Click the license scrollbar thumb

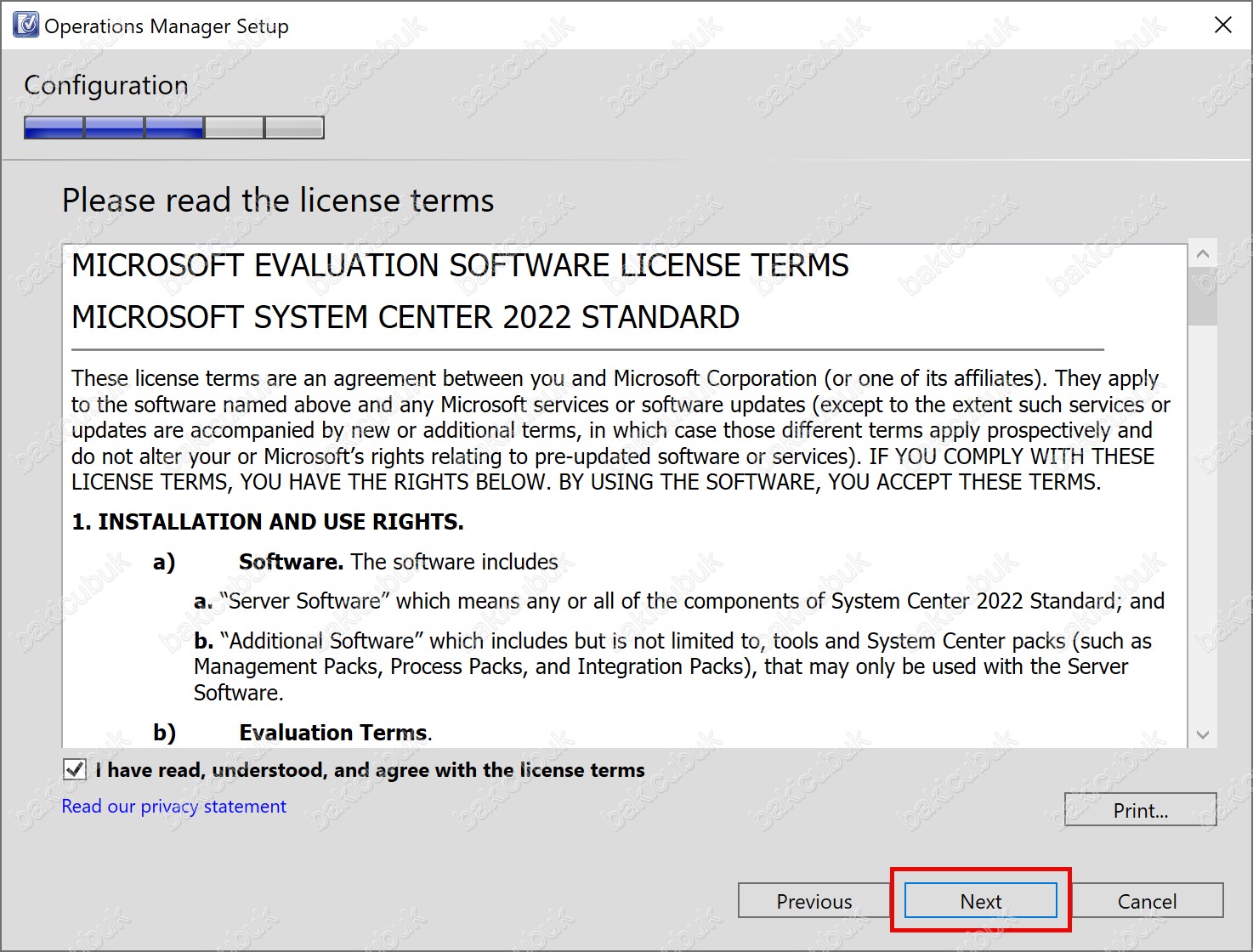pos(1202,295)
